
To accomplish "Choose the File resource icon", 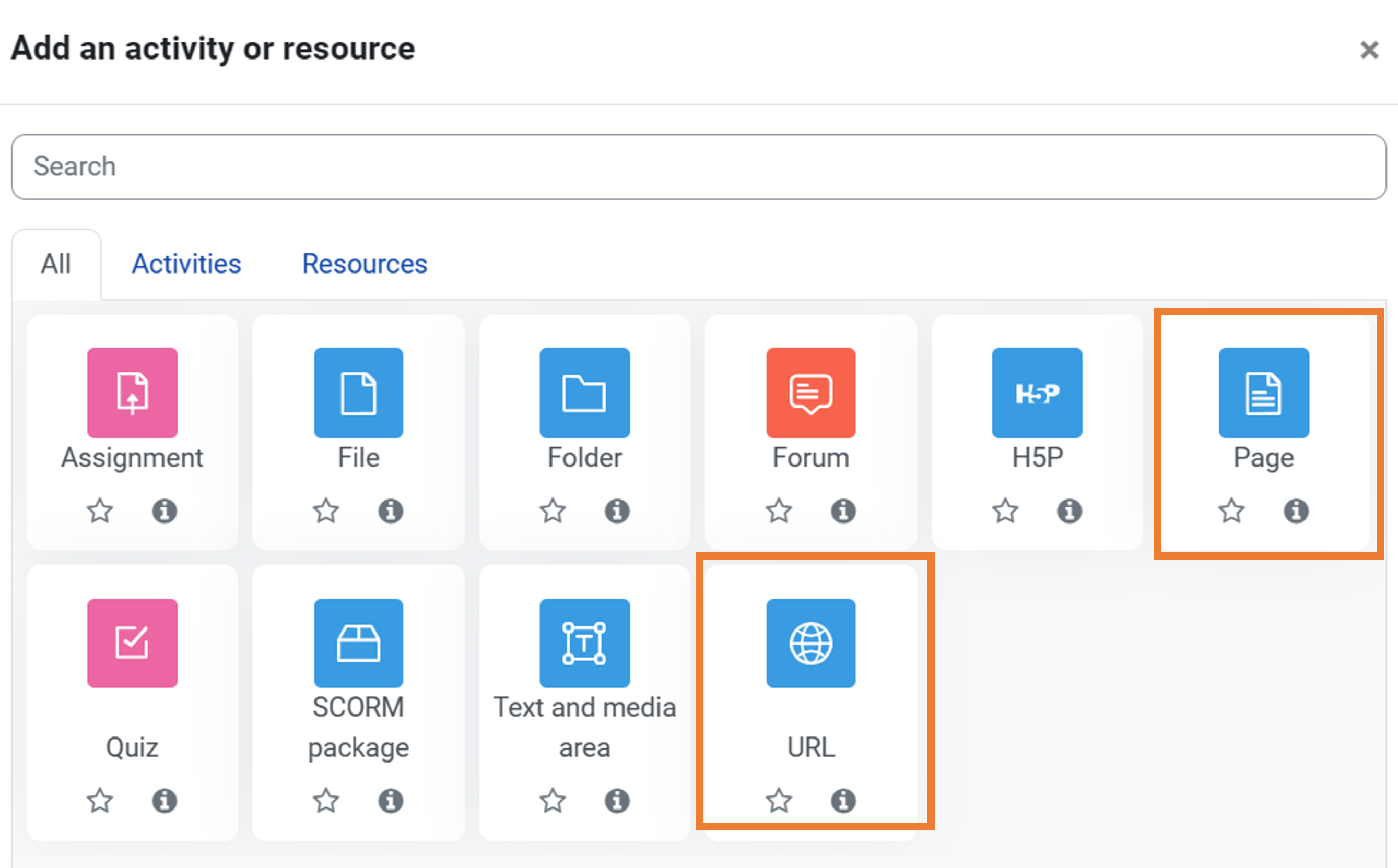I will tap(358, 393).
